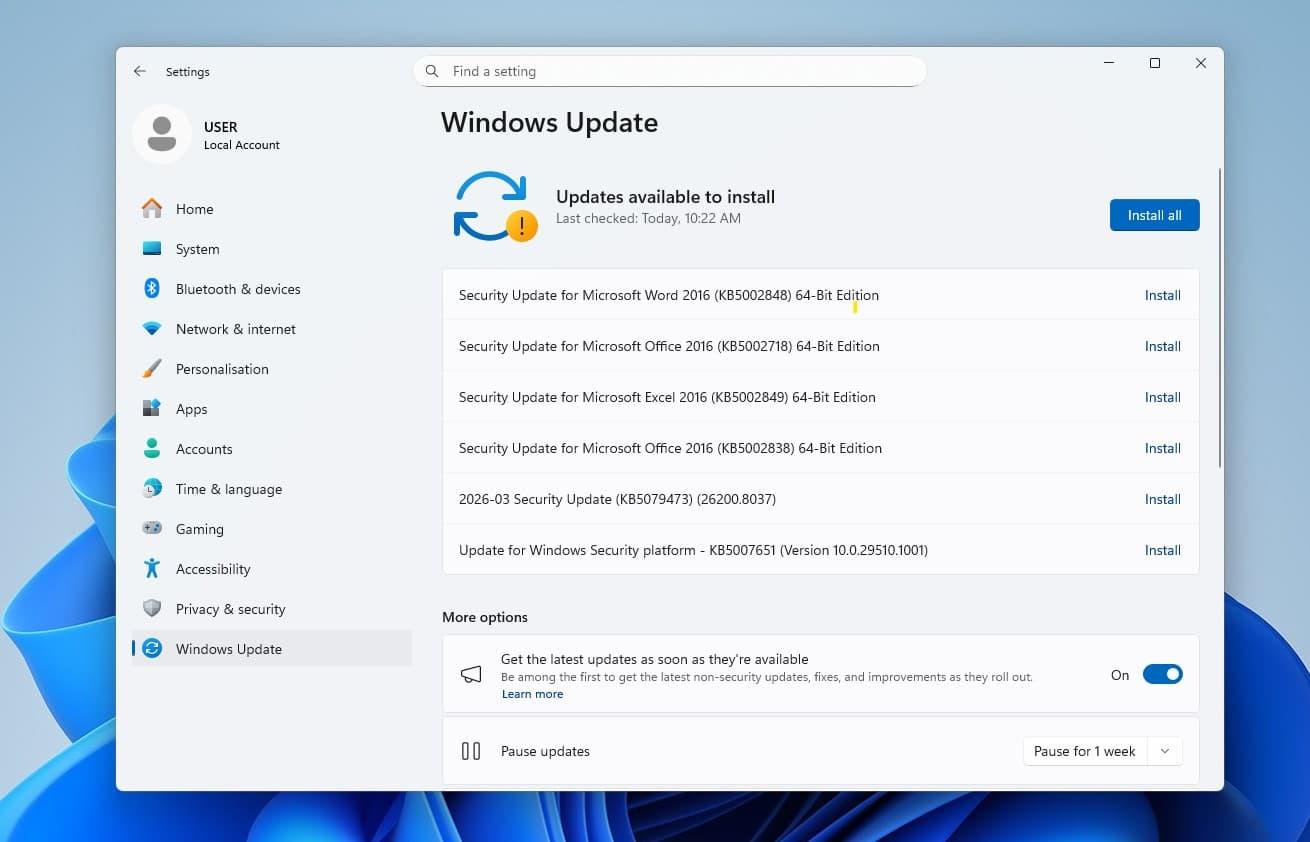This screenshot has width=1310, height=842.
Task: Open Personalisation via paintbrush icon
Action: 152,369
